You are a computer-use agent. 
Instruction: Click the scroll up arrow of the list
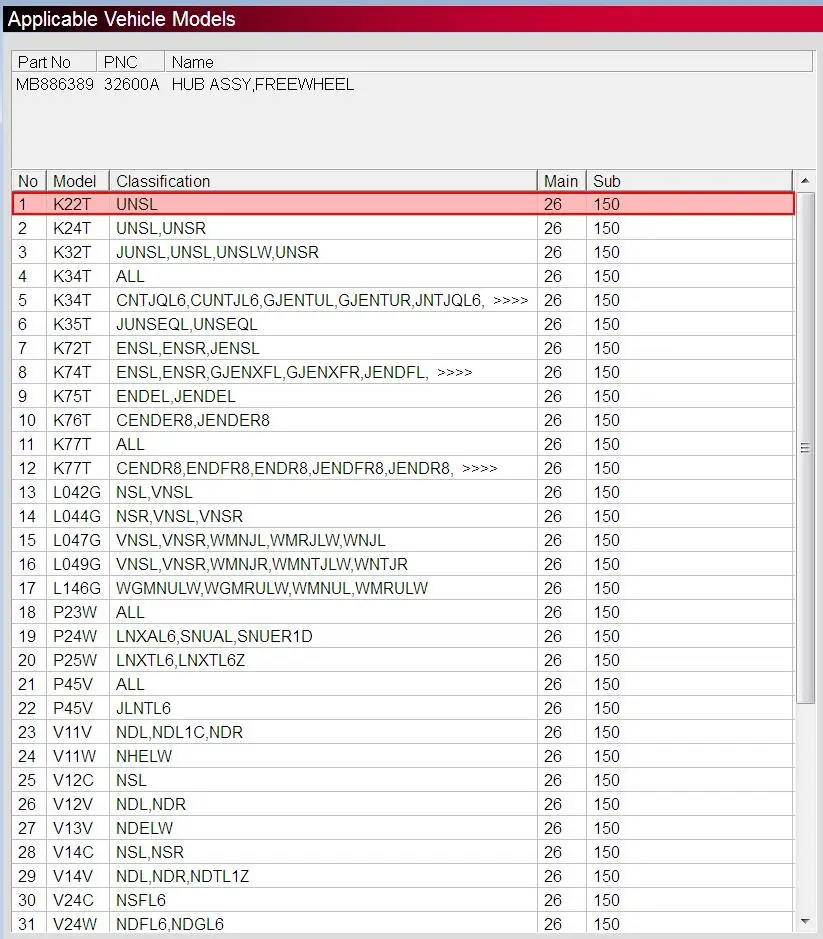805,180
